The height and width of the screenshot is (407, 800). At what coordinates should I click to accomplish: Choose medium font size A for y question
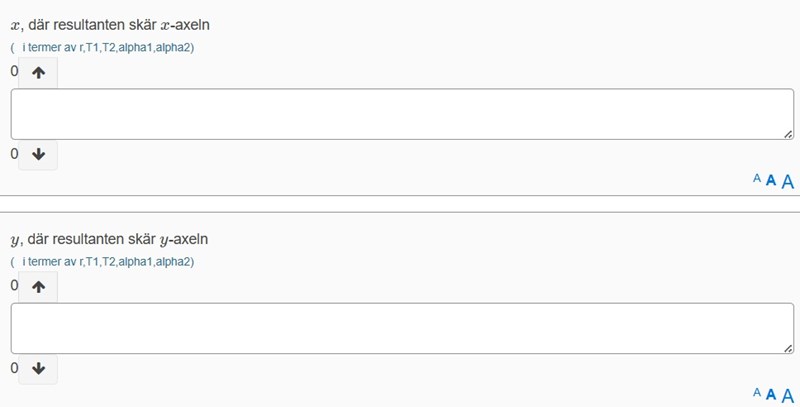pos(771,394)
